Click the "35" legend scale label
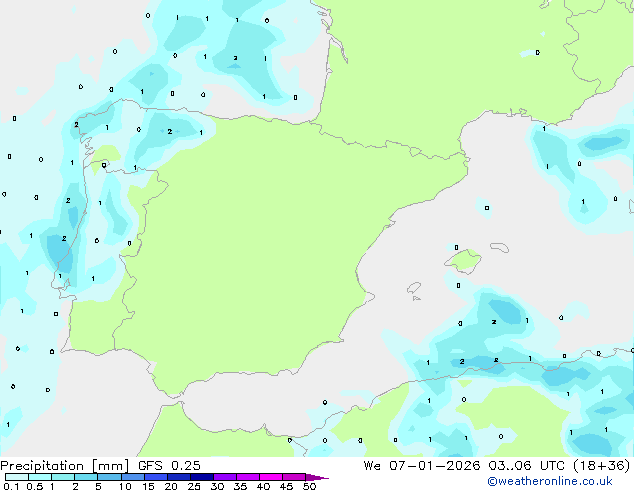The image size is (634, 490). click(x=240, y=486)
